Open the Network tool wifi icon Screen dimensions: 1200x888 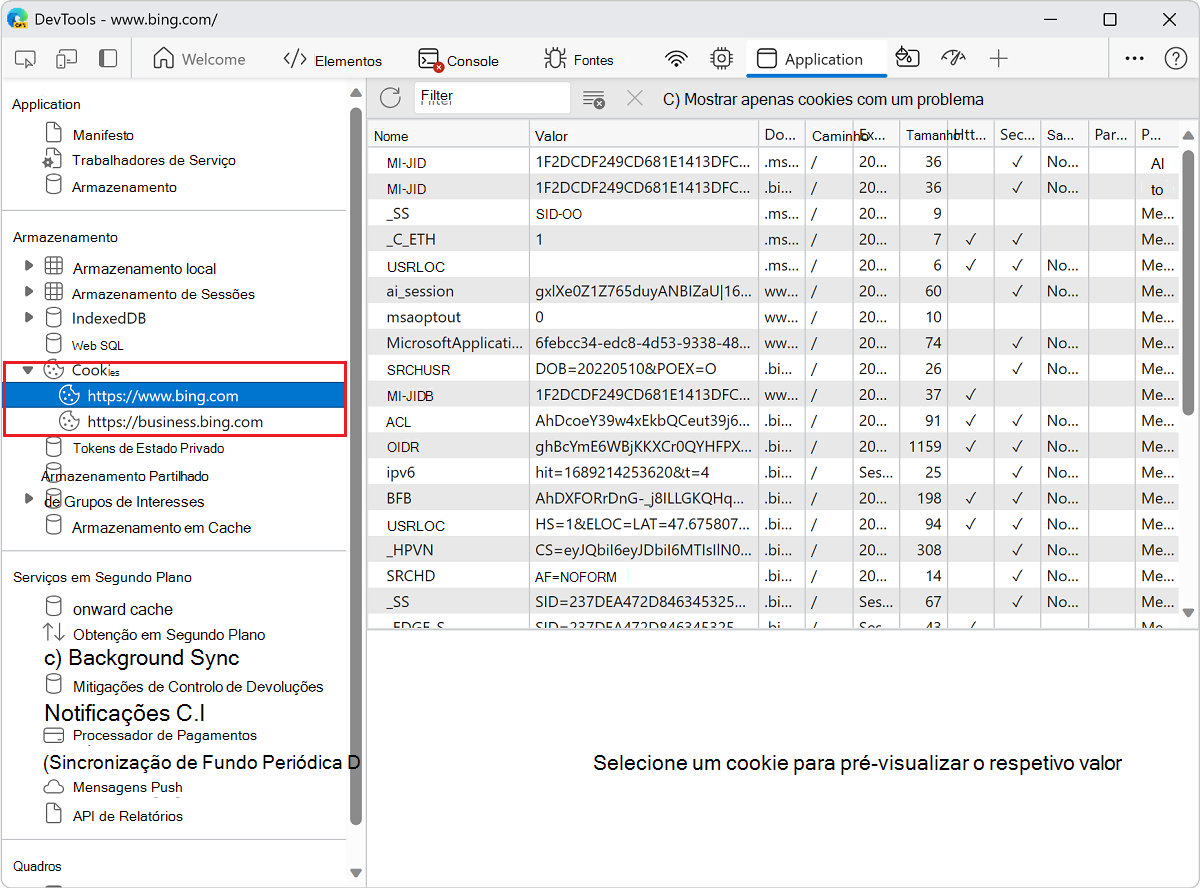[x=677, y=59]
